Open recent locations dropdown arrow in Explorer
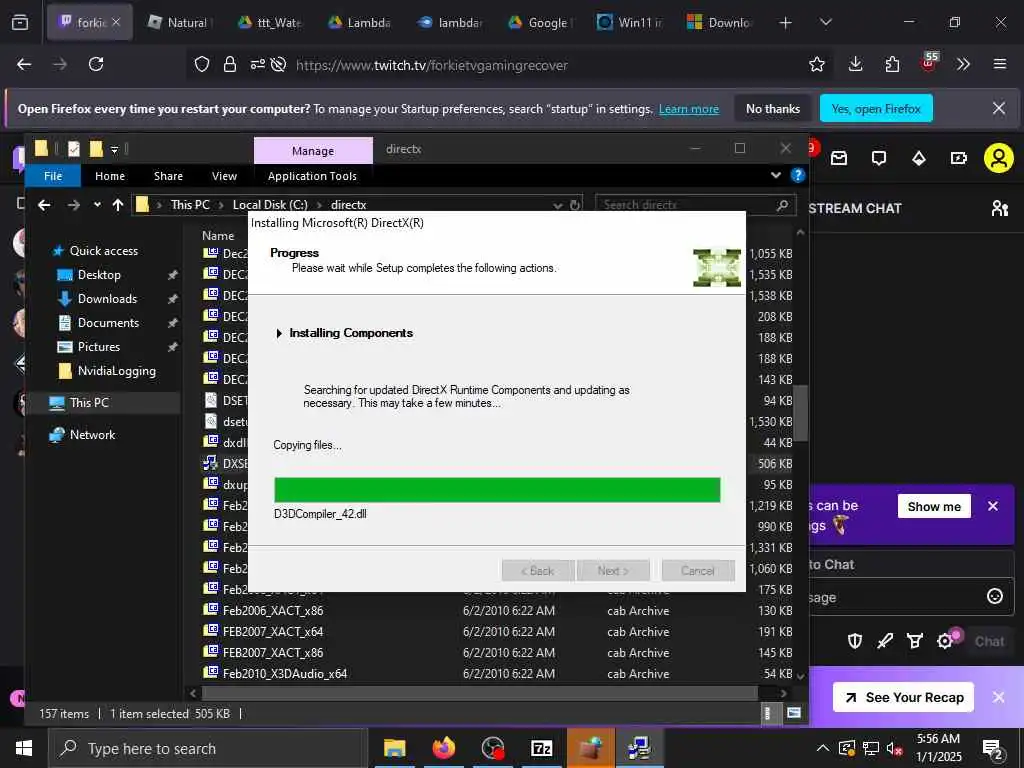This screenshot has width=1024, height=768. point(97,205)
